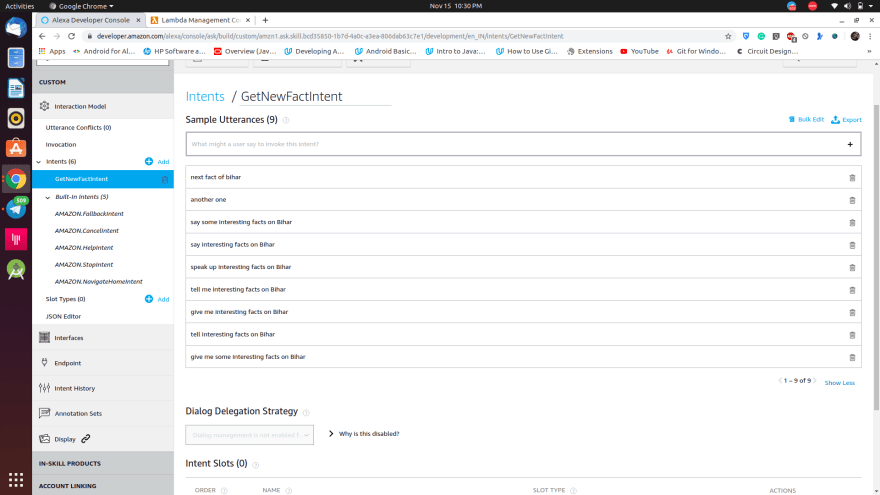
Task: Go back to previous page
Action: (42, 36)
